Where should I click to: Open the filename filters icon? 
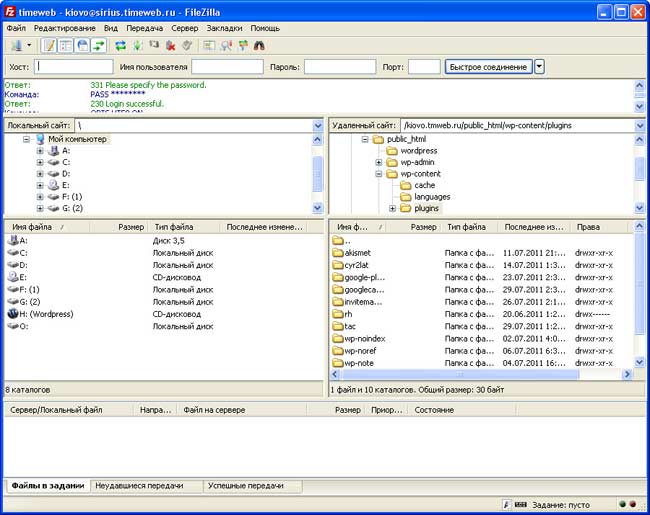pos(209,45)
